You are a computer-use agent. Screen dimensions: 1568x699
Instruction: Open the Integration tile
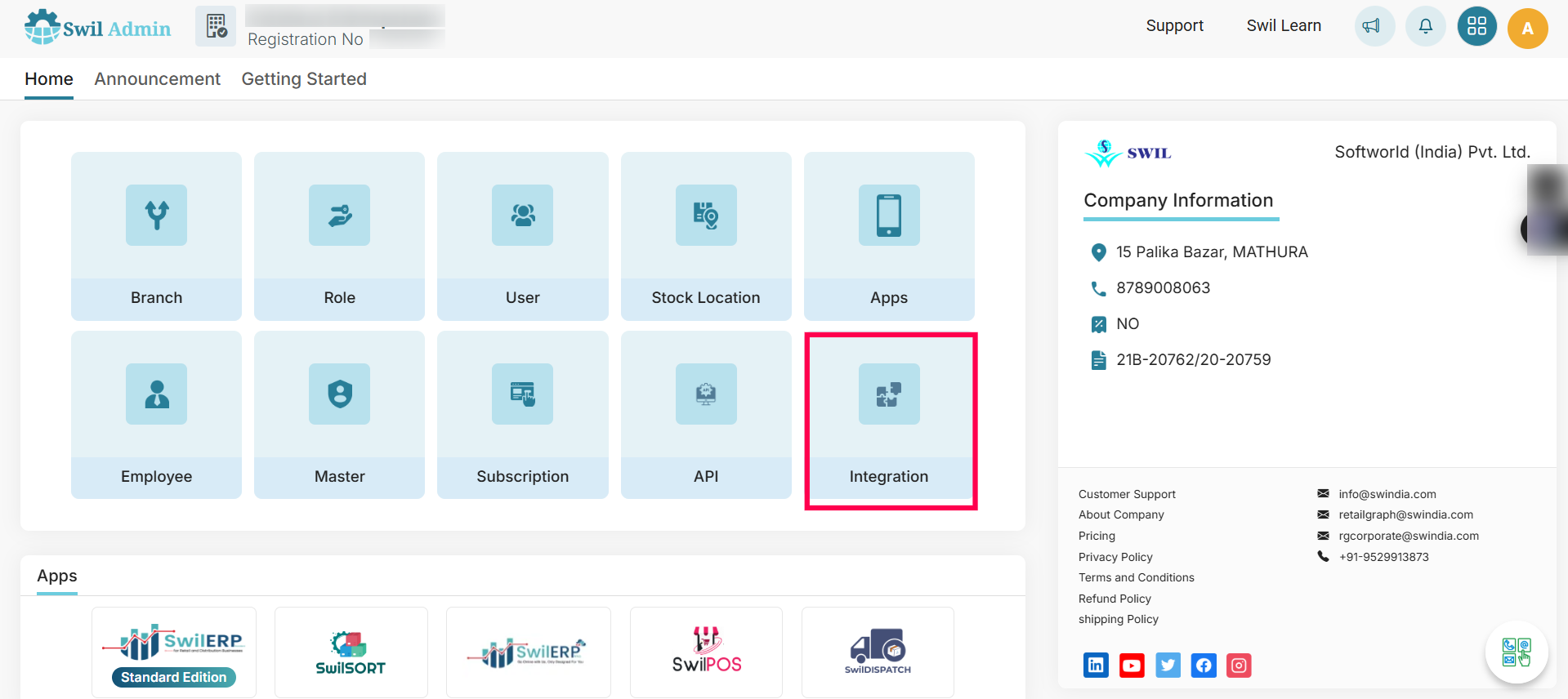[889, 415]
